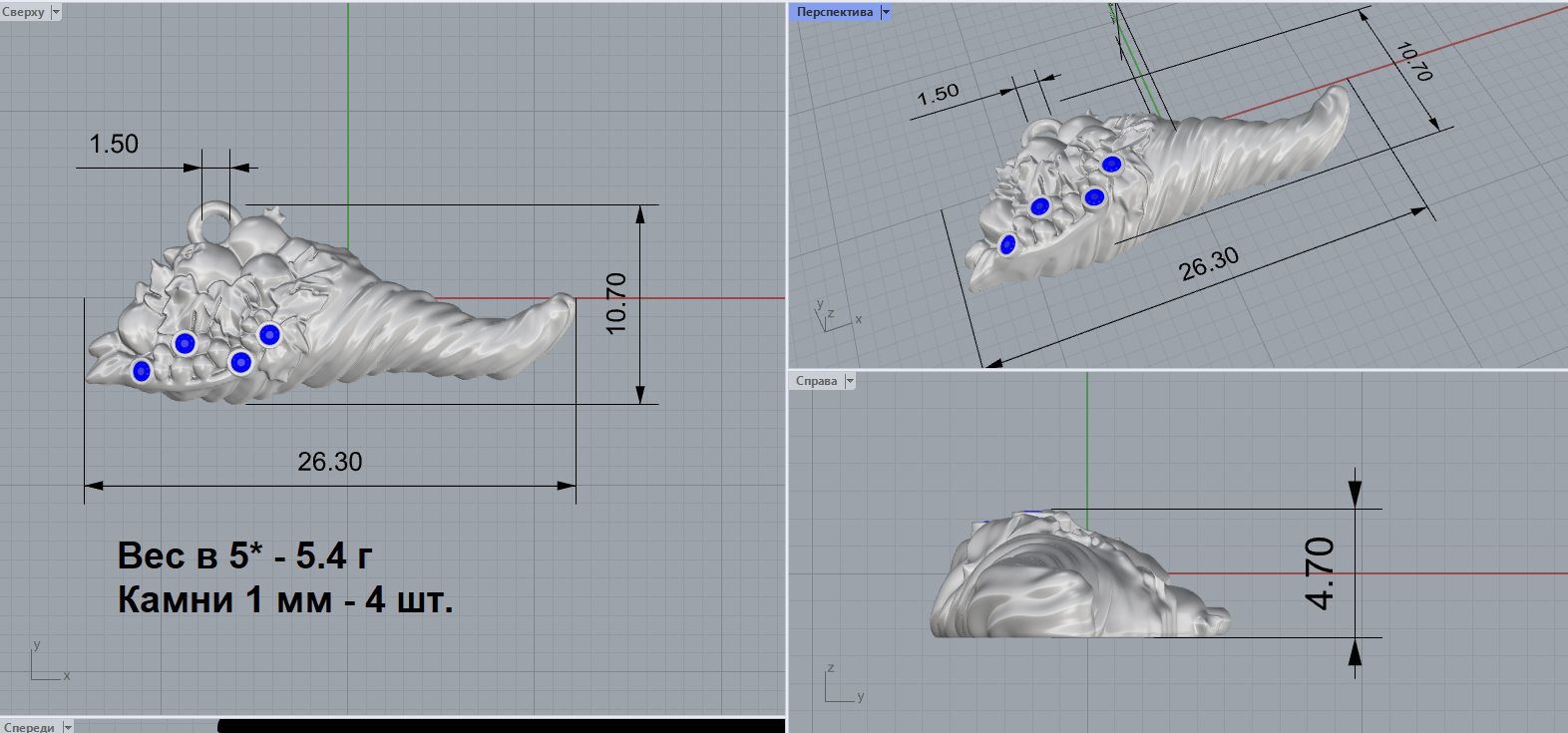This screenshot has height=733, width=1568.
Task: Select the "Камни 1 мм - 4 шт." annotation
Action: pyautogui.click(x=284, y=599)
